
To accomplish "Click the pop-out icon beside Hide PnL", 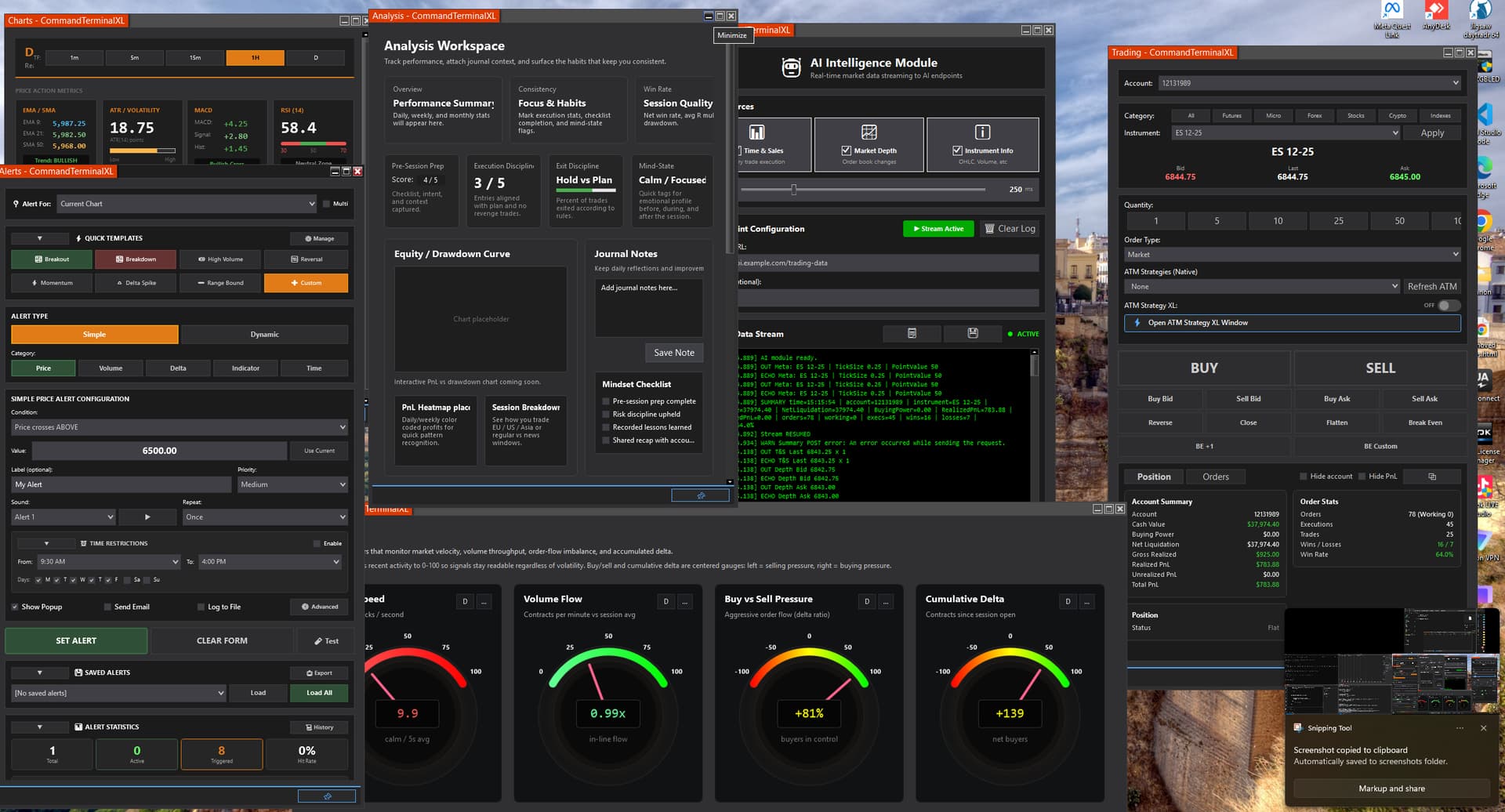I will click(x=1432, y=477).
